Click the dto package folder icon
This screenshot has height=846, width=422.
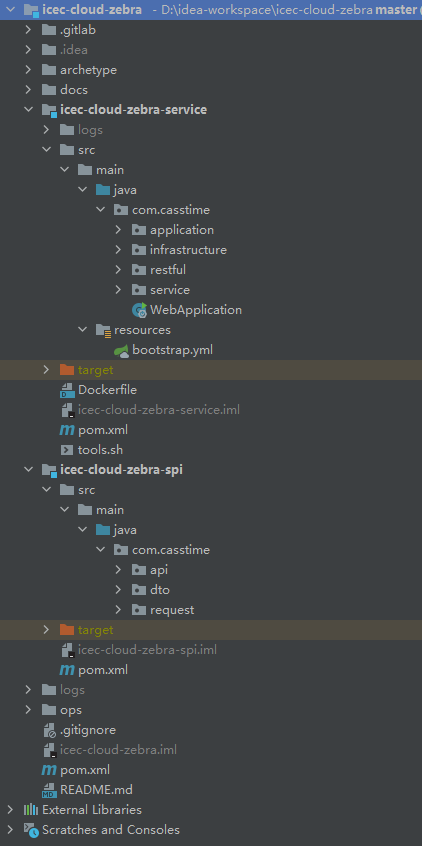click(139, 590)
